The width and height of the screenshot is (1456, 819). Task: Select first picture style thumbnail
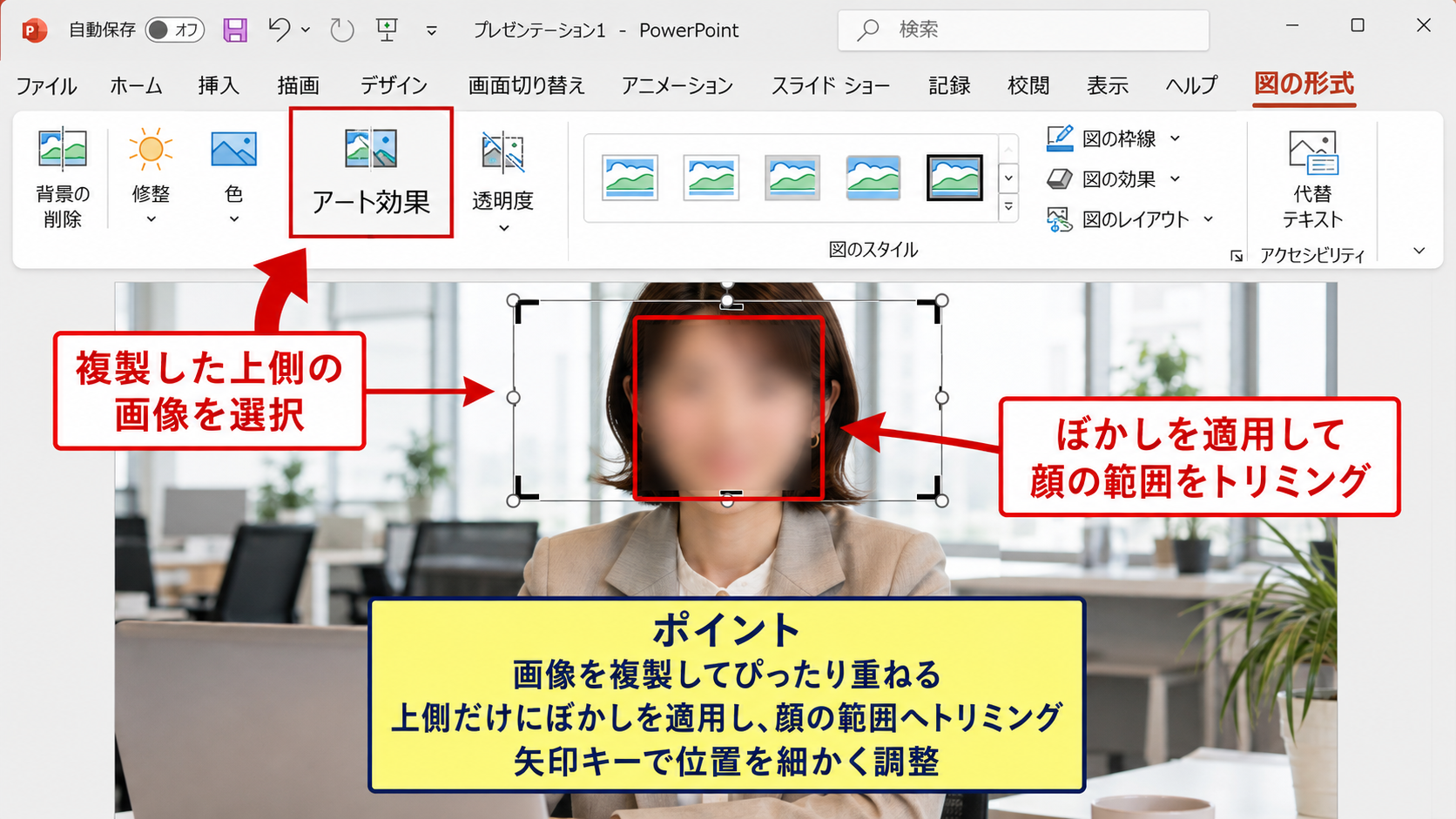click(x=630, y=178)
